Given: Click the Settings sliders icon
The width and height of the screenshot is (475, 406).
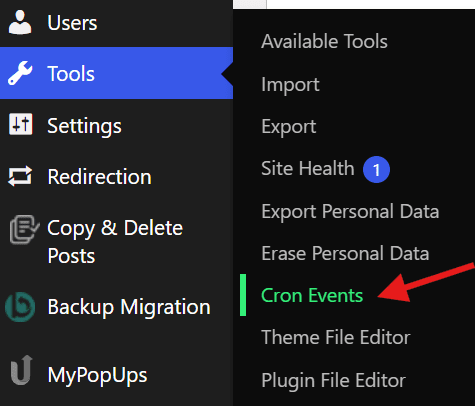Looking at the screenshot, I should (x=21, y=124).
